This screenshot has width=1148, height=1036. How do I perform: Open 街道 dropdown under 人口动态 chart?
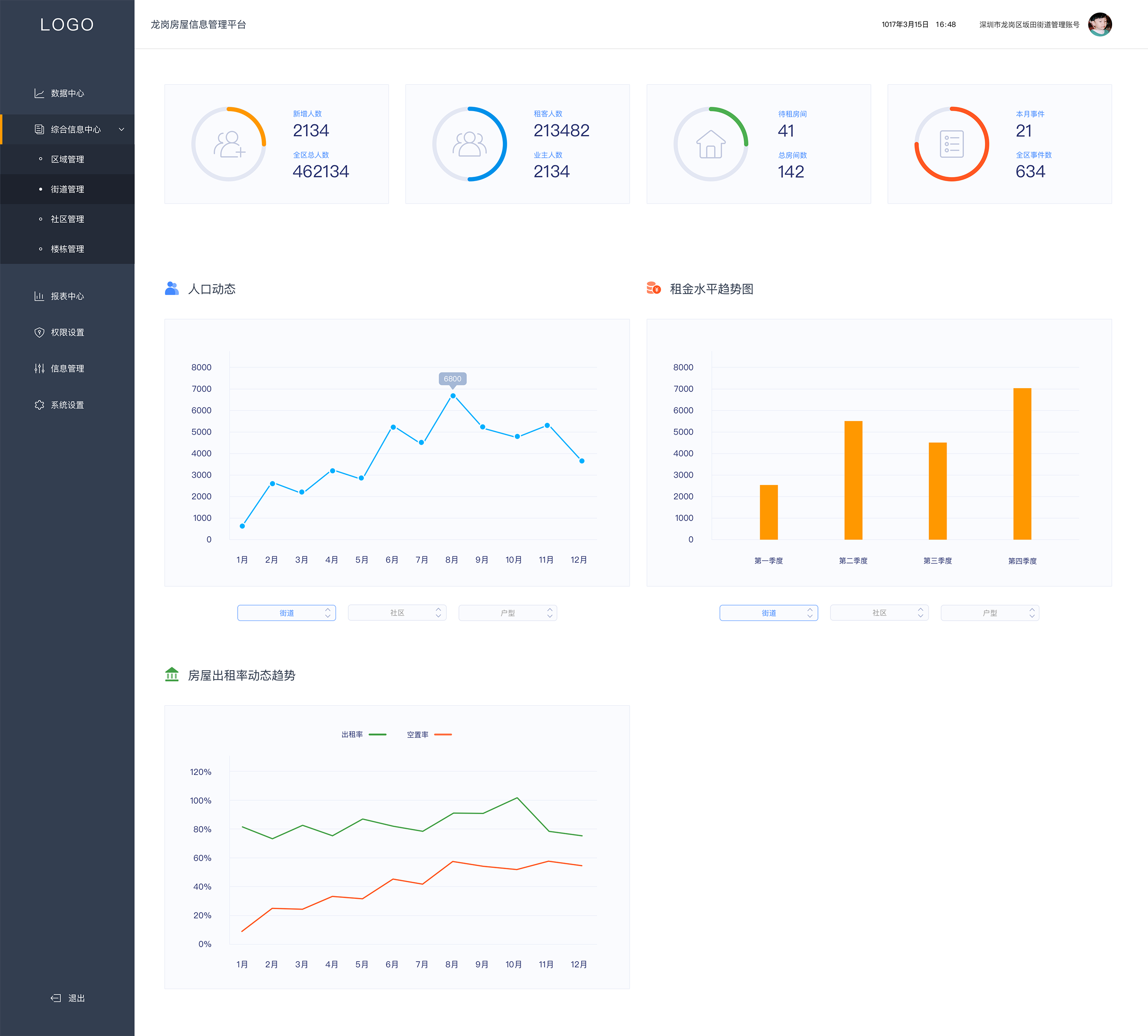287,612
